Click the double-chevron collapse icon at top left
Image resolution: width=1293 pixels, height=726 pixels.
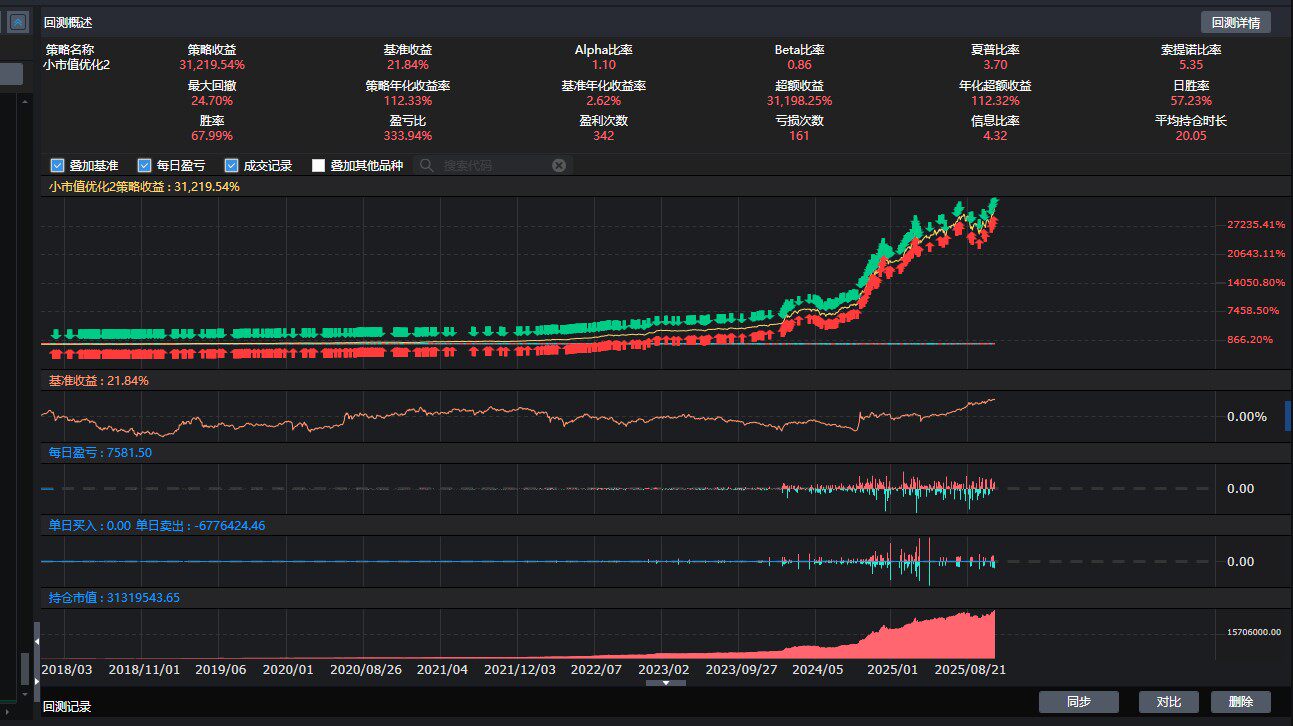point(17,21)
